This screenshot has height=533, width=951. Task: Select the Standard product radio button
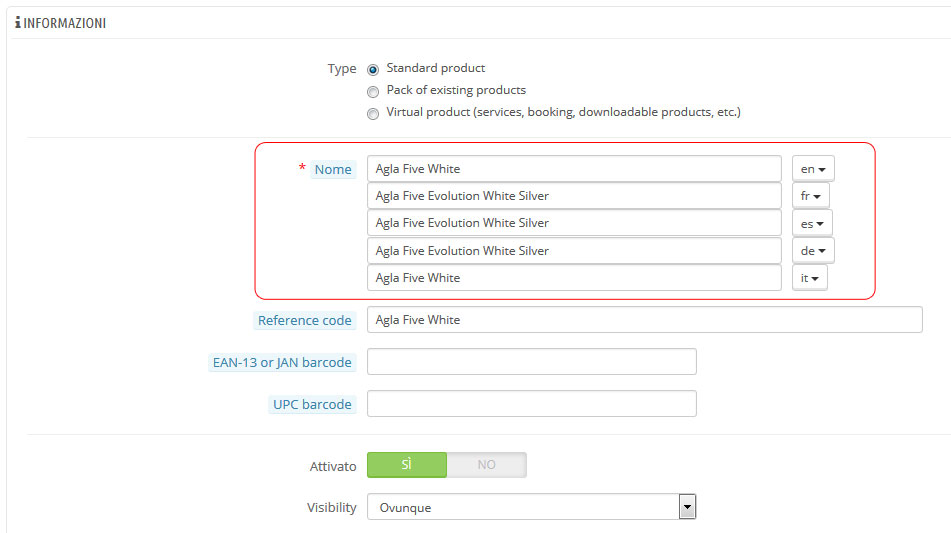coord(373,70)
